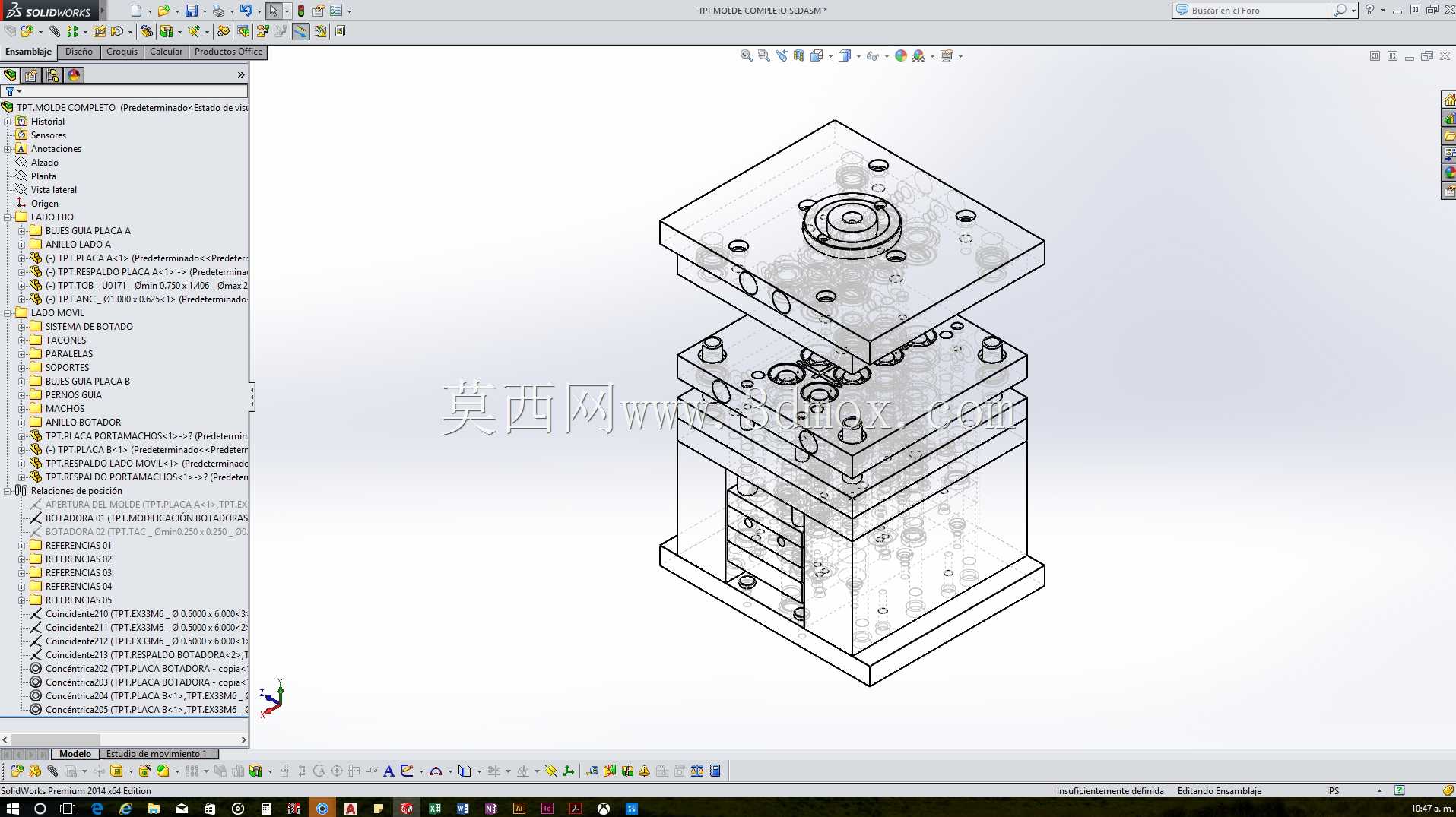This screenshot has height=817, width=1456.
Task: Open the Windows Start menu
Action: [x=12, y=808]
